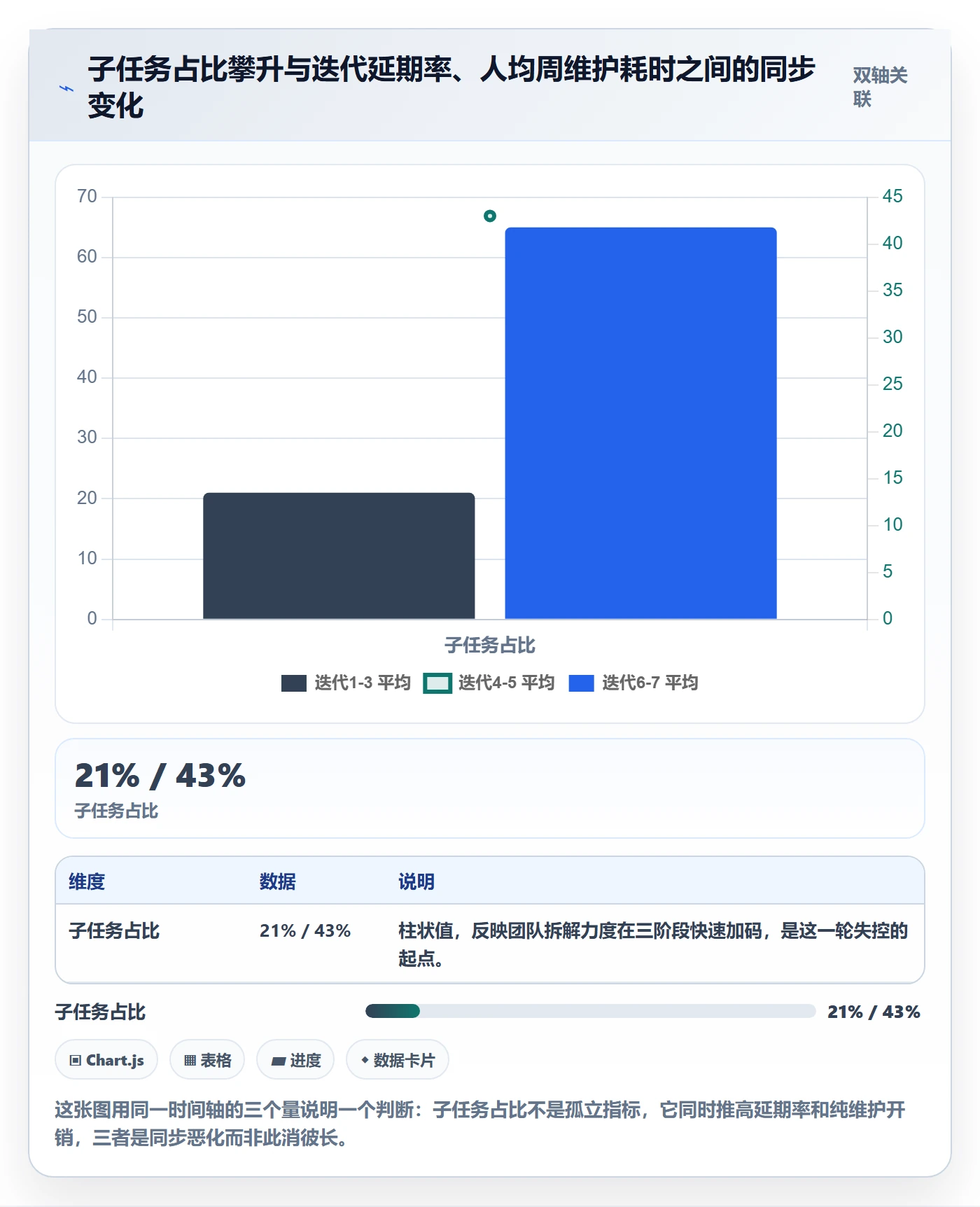
Task: Toggle the 迭代1-3 平均 legend swatch
Action: [x=294, y=683]
